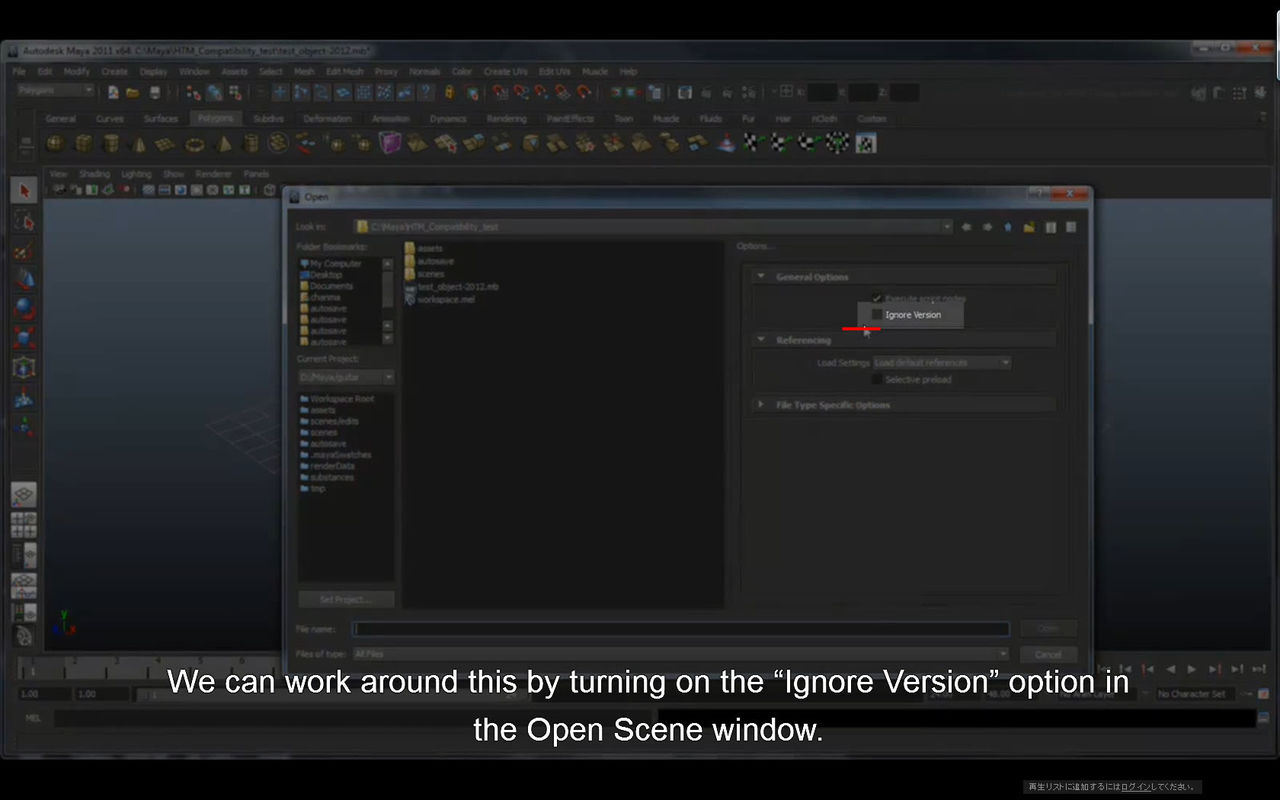Click the Save Scene icon in status line

(154, 92)
